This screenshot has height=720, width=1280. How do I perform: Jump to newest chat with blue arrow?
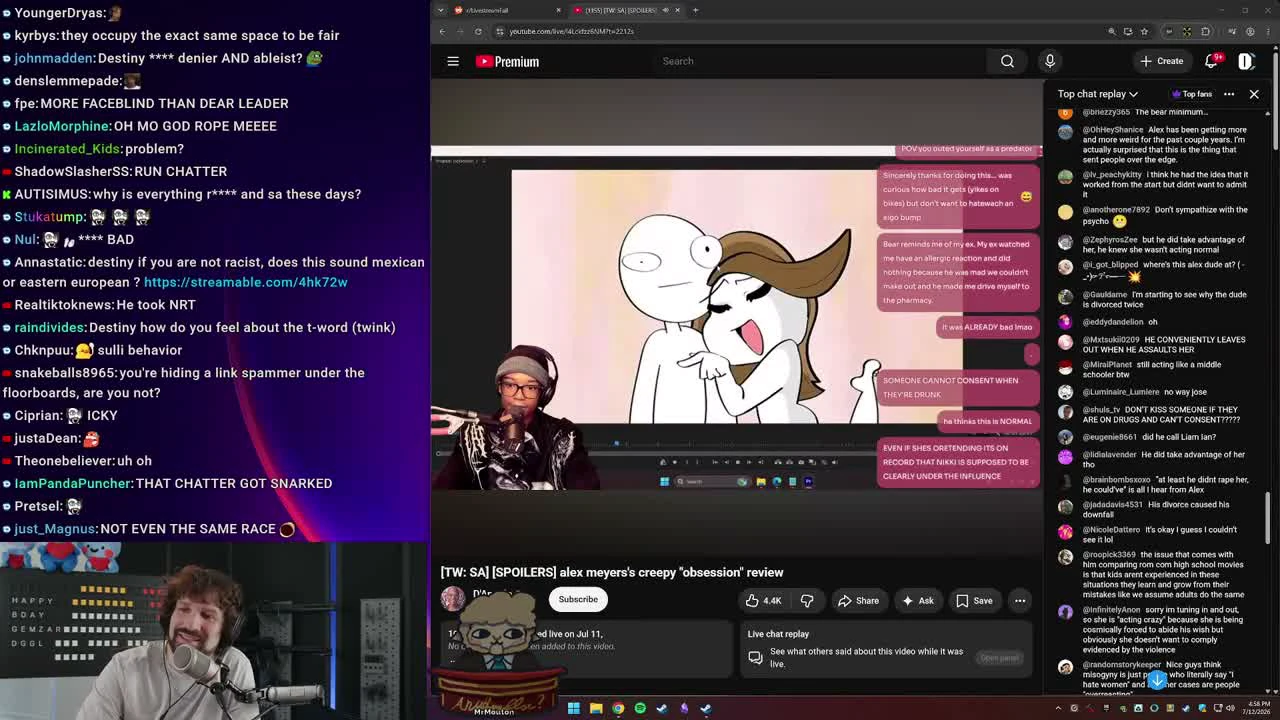click(1157, 680)
